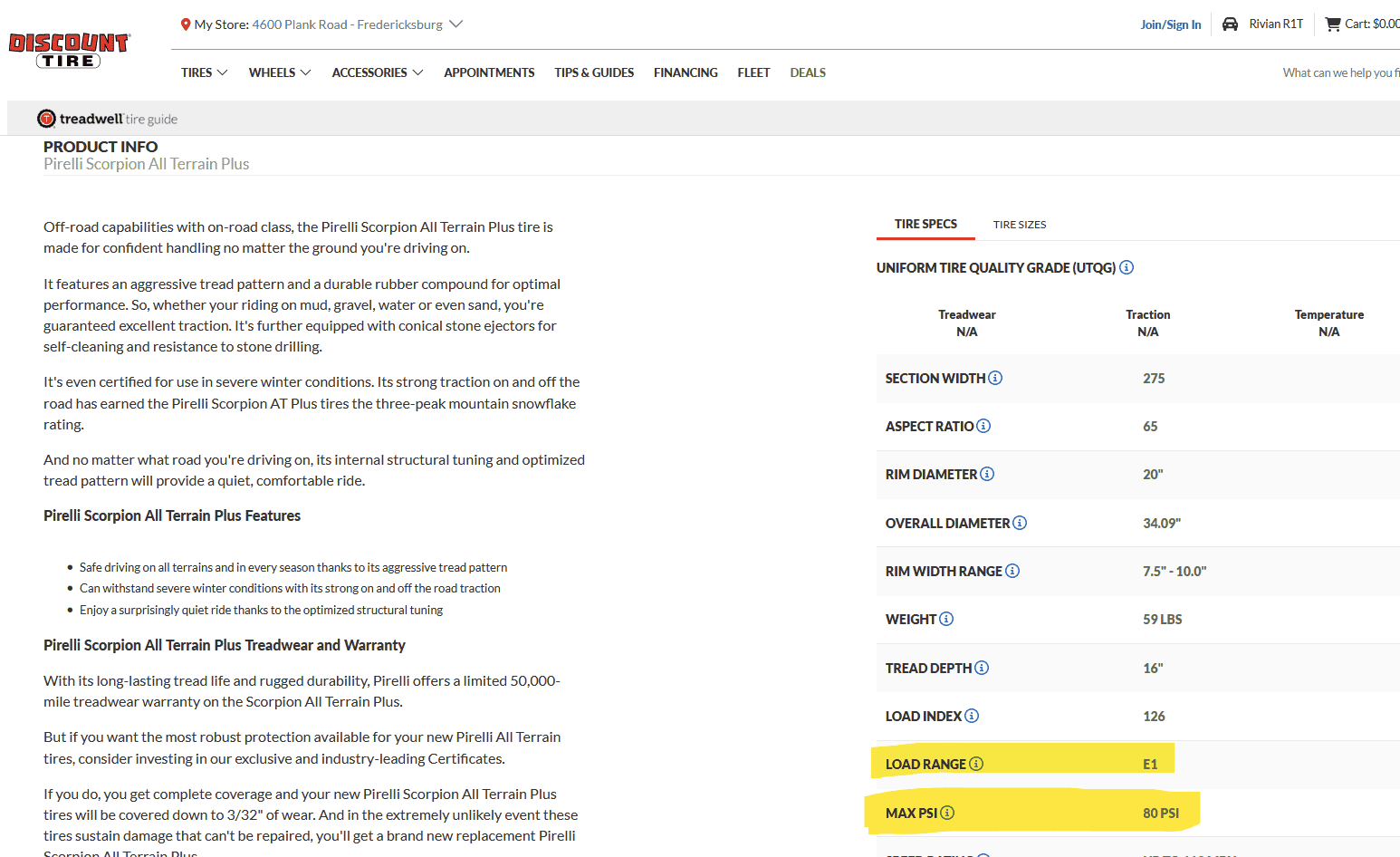Screen dimensions: 1400x857
Task: Click the Pirelli Scorpion All Terrain Plus subtitle
Action: (147, 164)
